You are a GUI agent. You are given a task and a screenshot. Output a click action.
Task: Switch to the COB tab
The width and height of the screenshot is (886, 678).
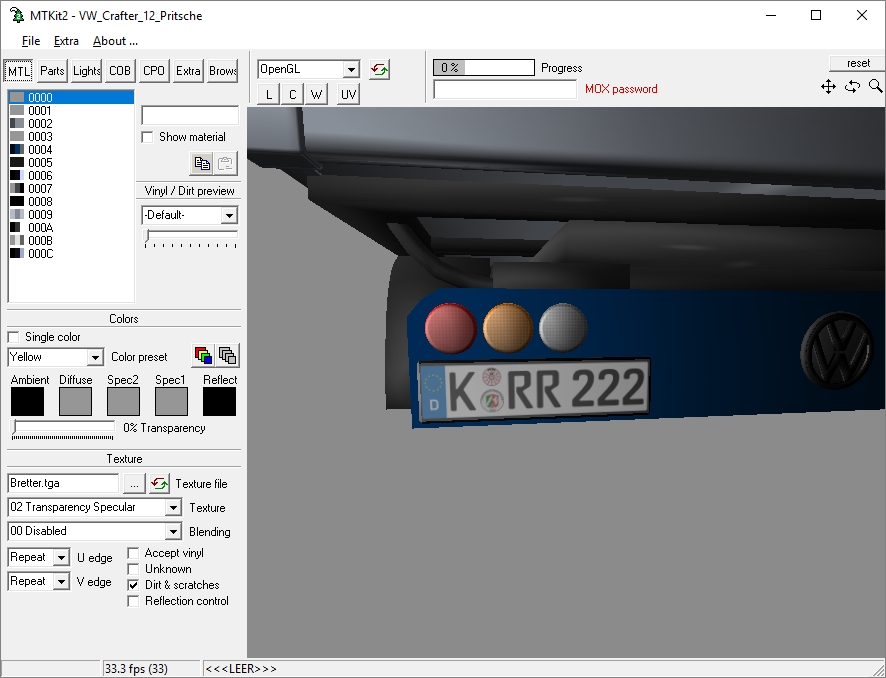coord(120,71)
